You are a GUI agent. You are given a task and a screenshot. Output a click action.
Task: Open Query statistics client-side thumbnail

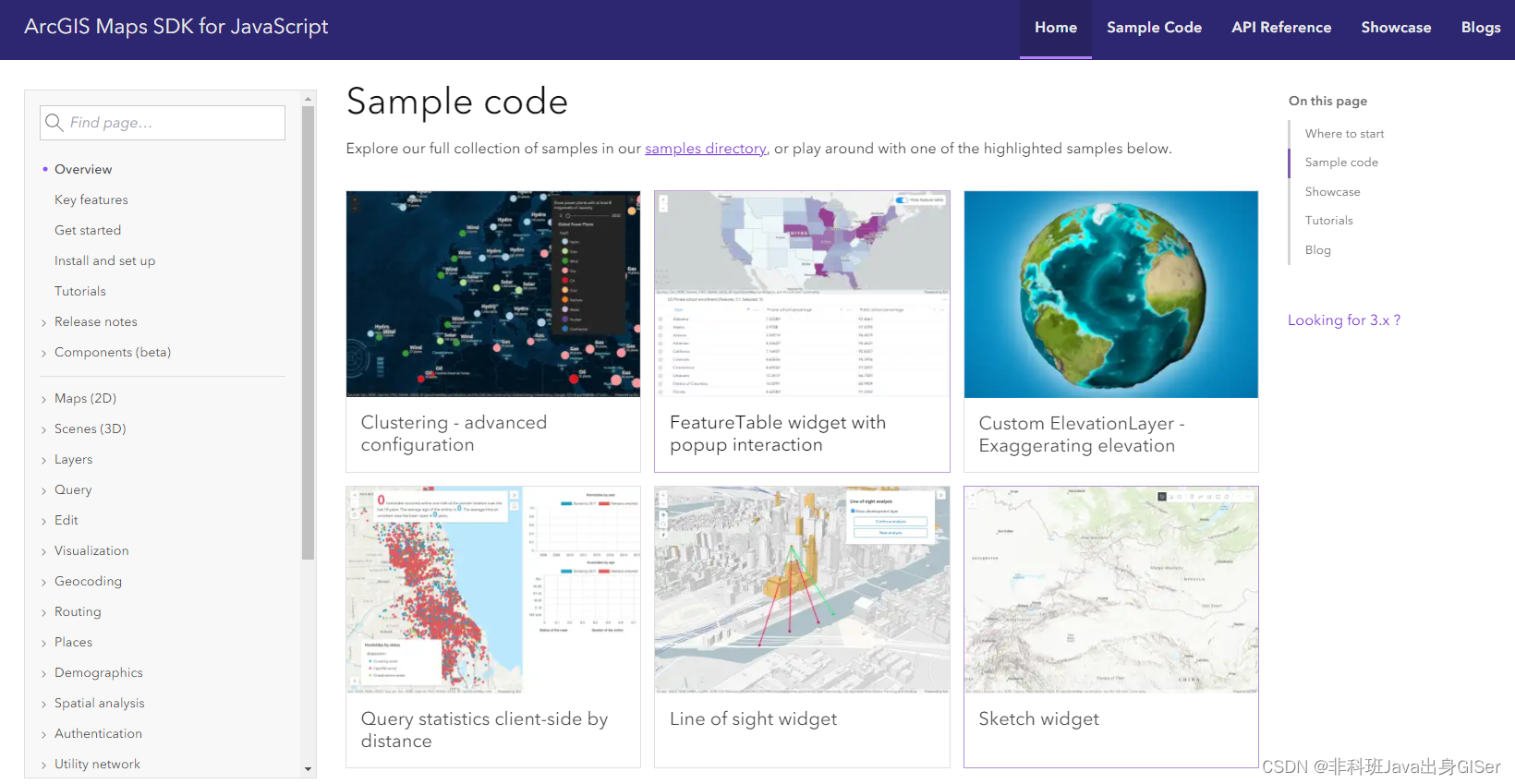tap(493, 590)
